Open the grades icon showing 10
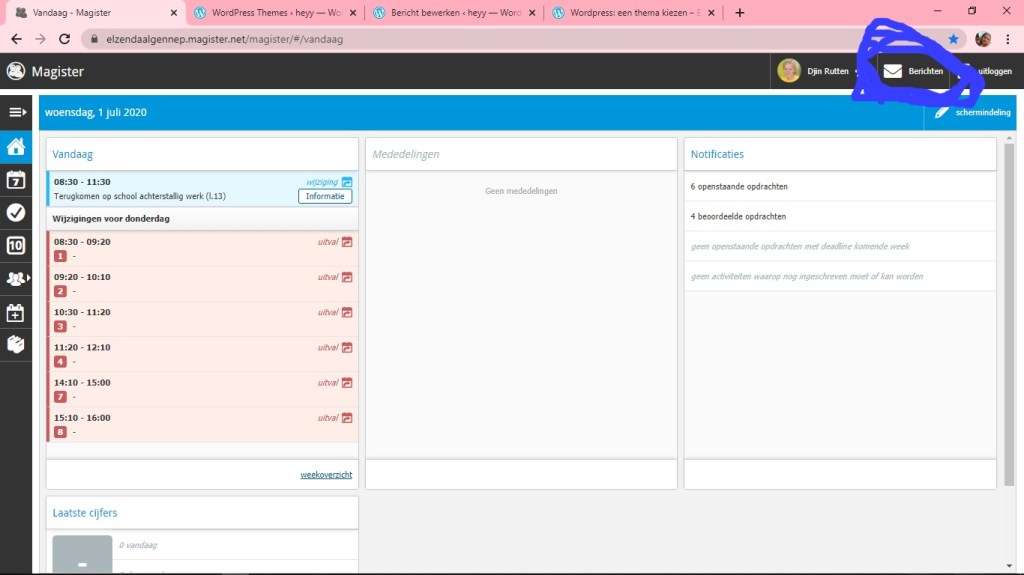The width and height of the screenshot is (1024, 575). (16, 245)
